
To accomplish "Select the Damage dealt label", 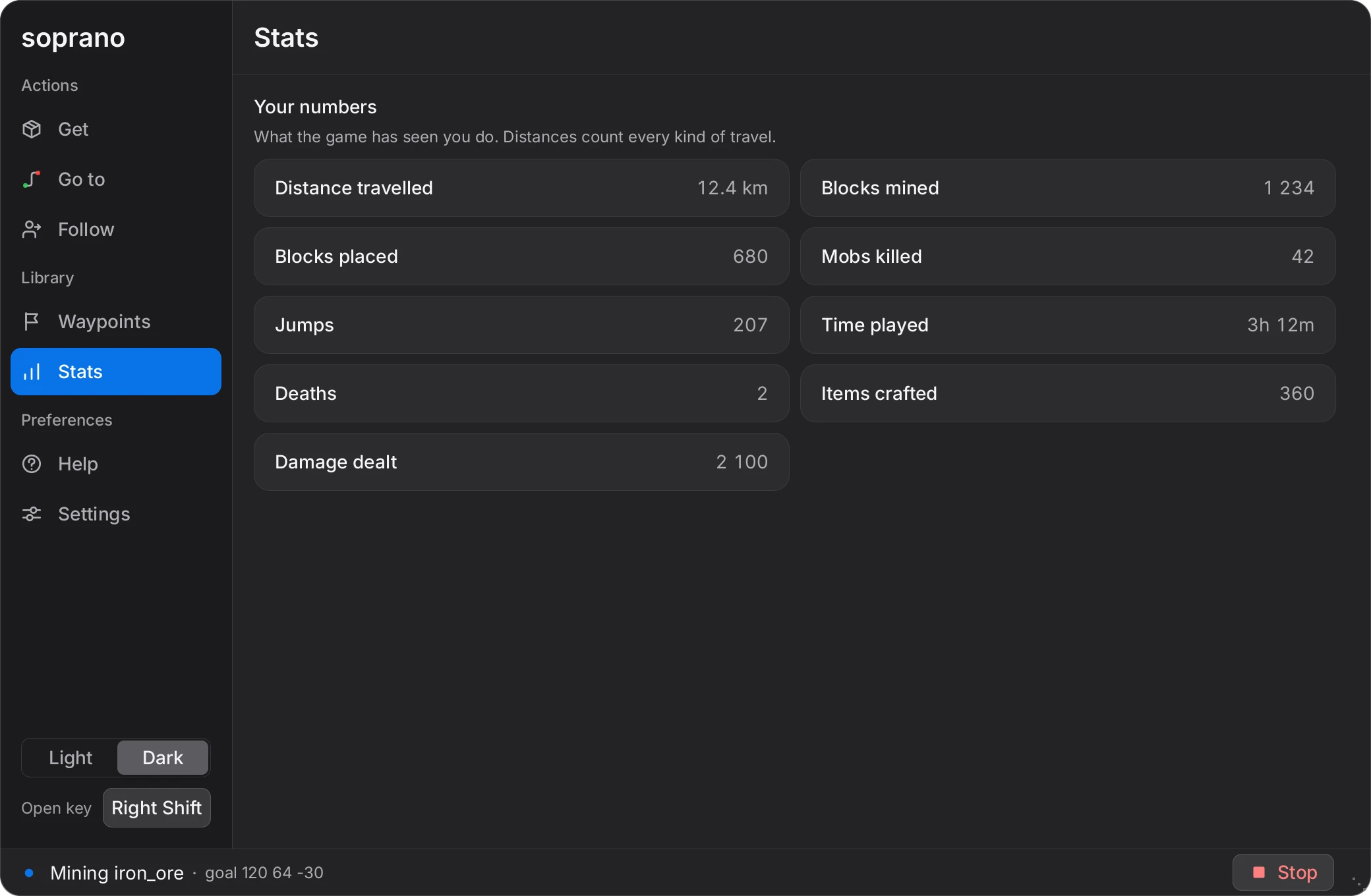I will click(336, 462).
